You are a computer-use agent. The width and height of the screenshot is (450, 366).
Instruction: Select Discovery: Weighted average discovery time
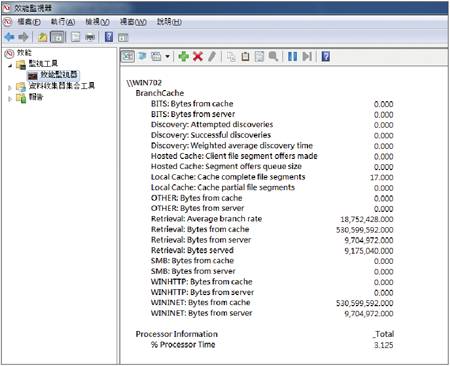click(232, 145)
